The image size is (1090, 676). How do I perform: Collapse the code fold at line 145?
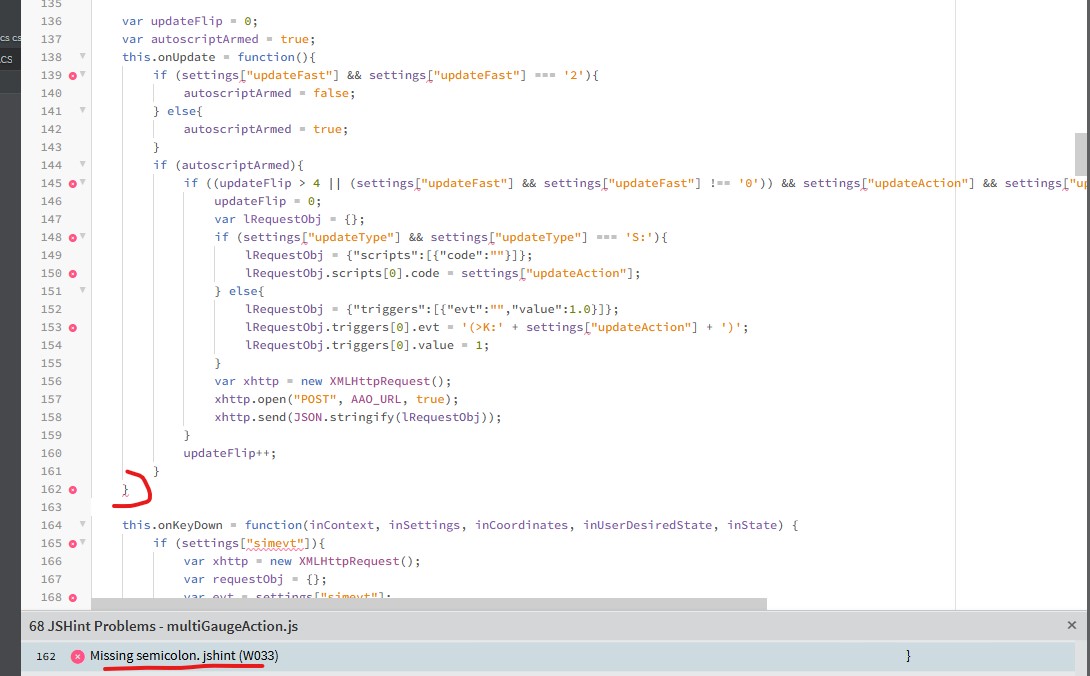[x=83, y=182]
